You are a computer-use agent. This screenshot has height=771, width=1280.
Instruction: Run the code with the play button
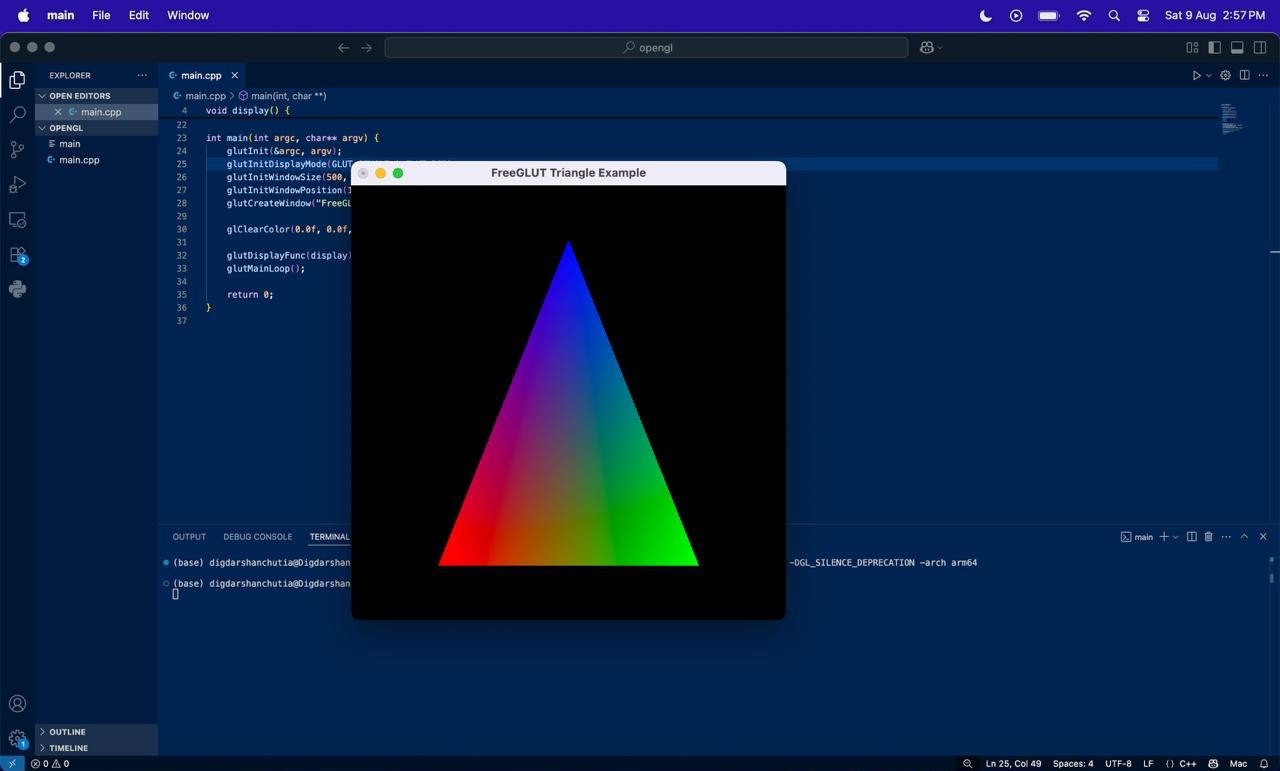click(x=1196, y=74)
